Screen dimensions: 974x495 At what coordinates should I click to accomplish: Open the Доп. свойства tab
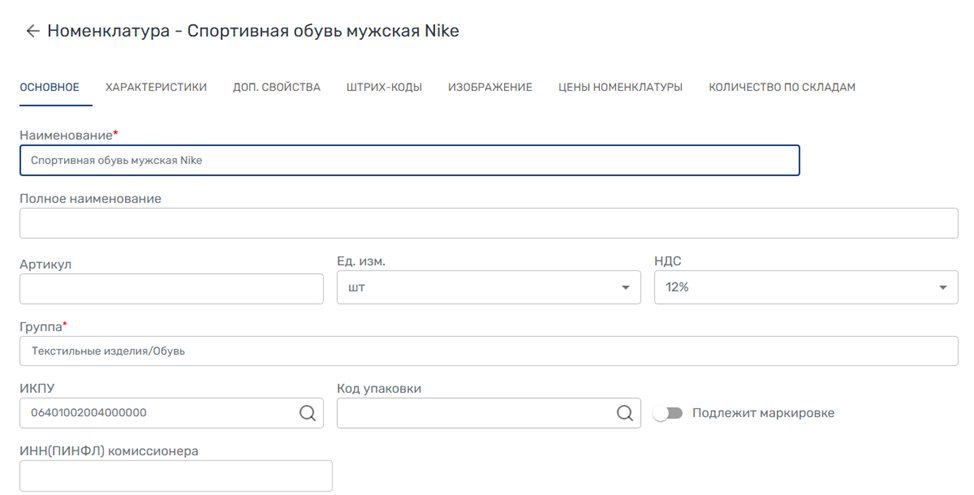coord(276,88)
